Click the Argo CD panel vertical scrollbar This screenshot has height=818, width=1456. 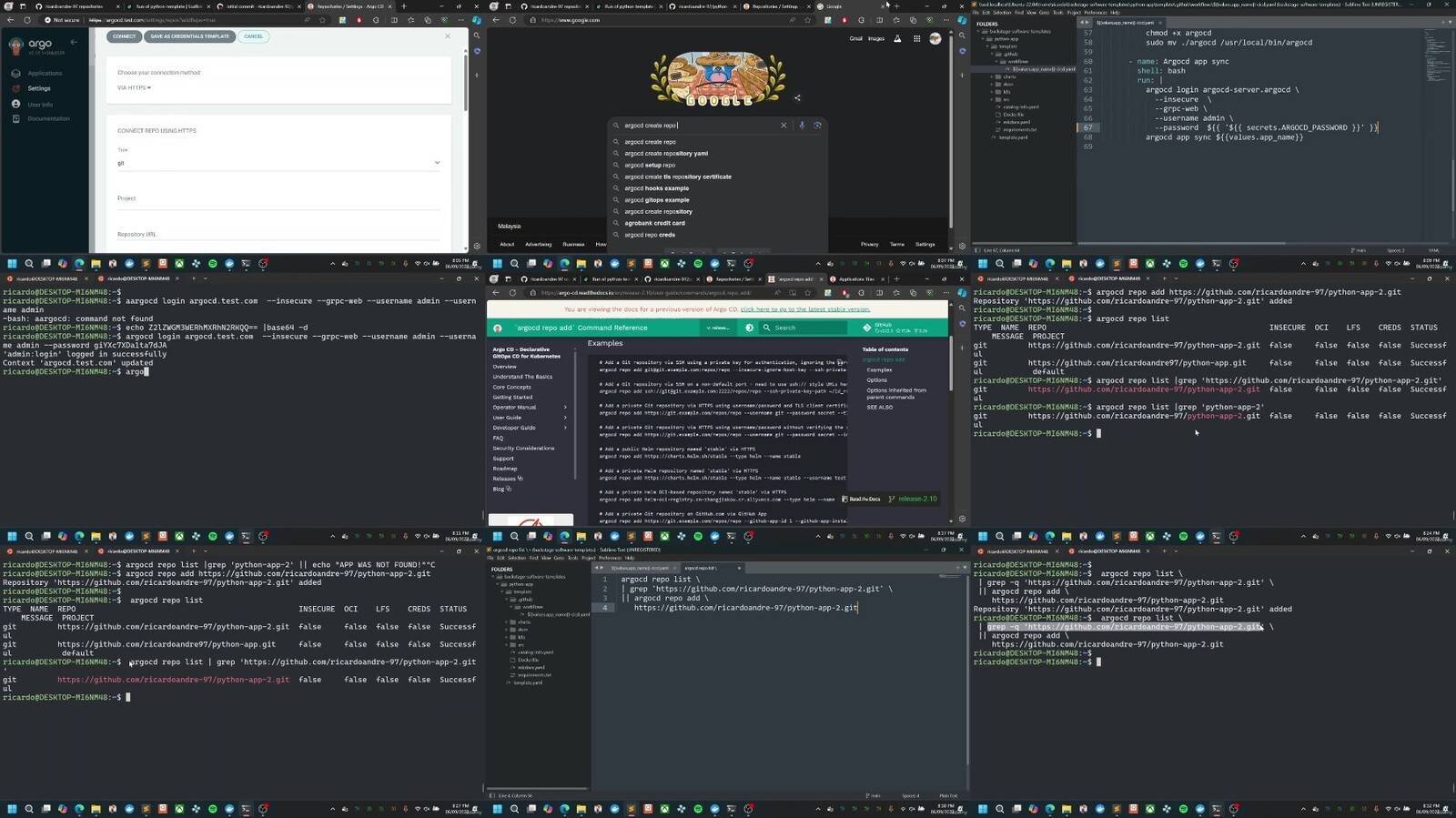[x=465, y=82]
